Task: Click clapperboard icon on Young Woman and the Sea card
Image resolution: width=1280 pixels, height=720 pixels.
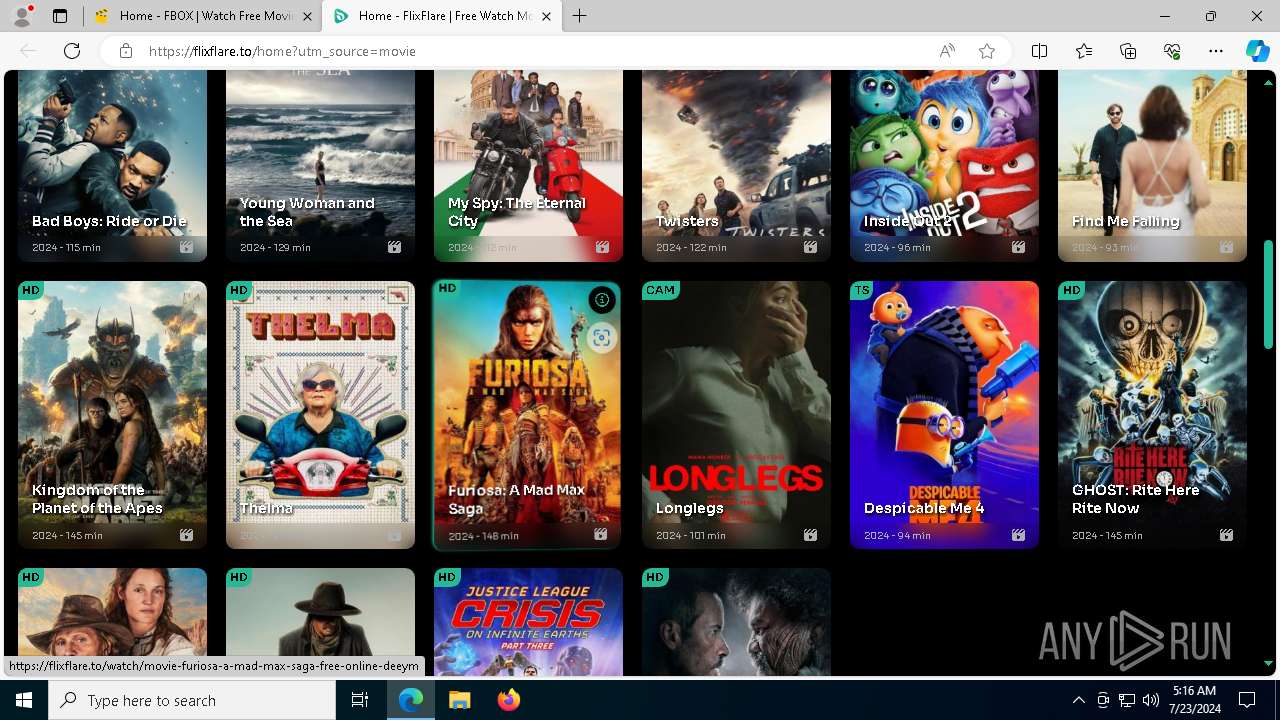Action: point(394,247)
